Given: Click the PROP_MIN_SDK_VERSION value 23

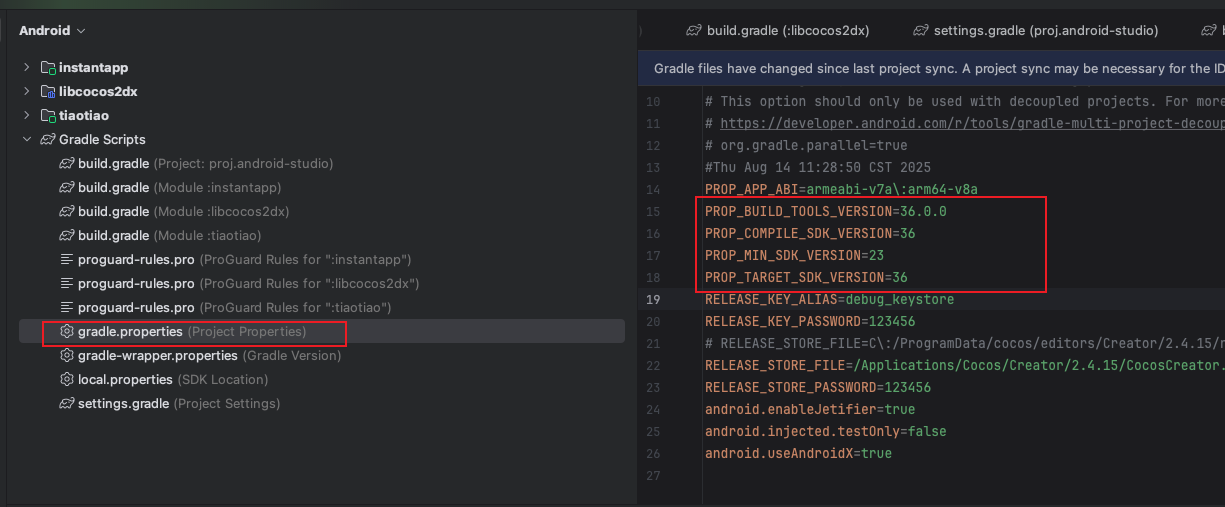Looking at the screenshot, I should coord(877,256).
